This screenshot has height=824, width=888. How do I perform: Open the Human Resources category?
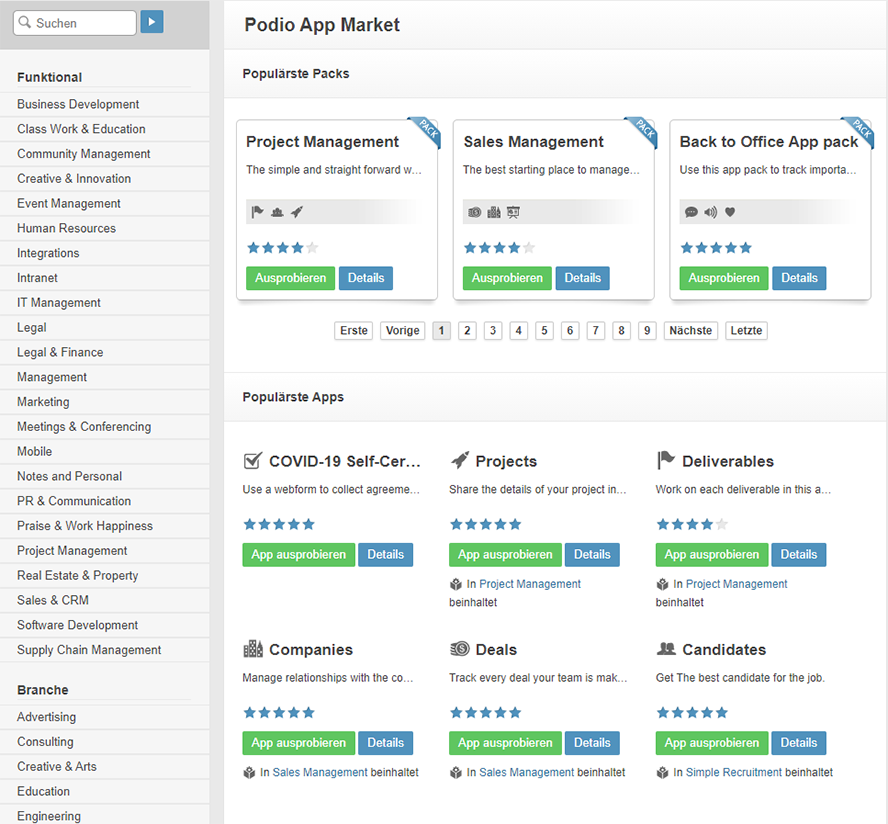pos(66,228)
